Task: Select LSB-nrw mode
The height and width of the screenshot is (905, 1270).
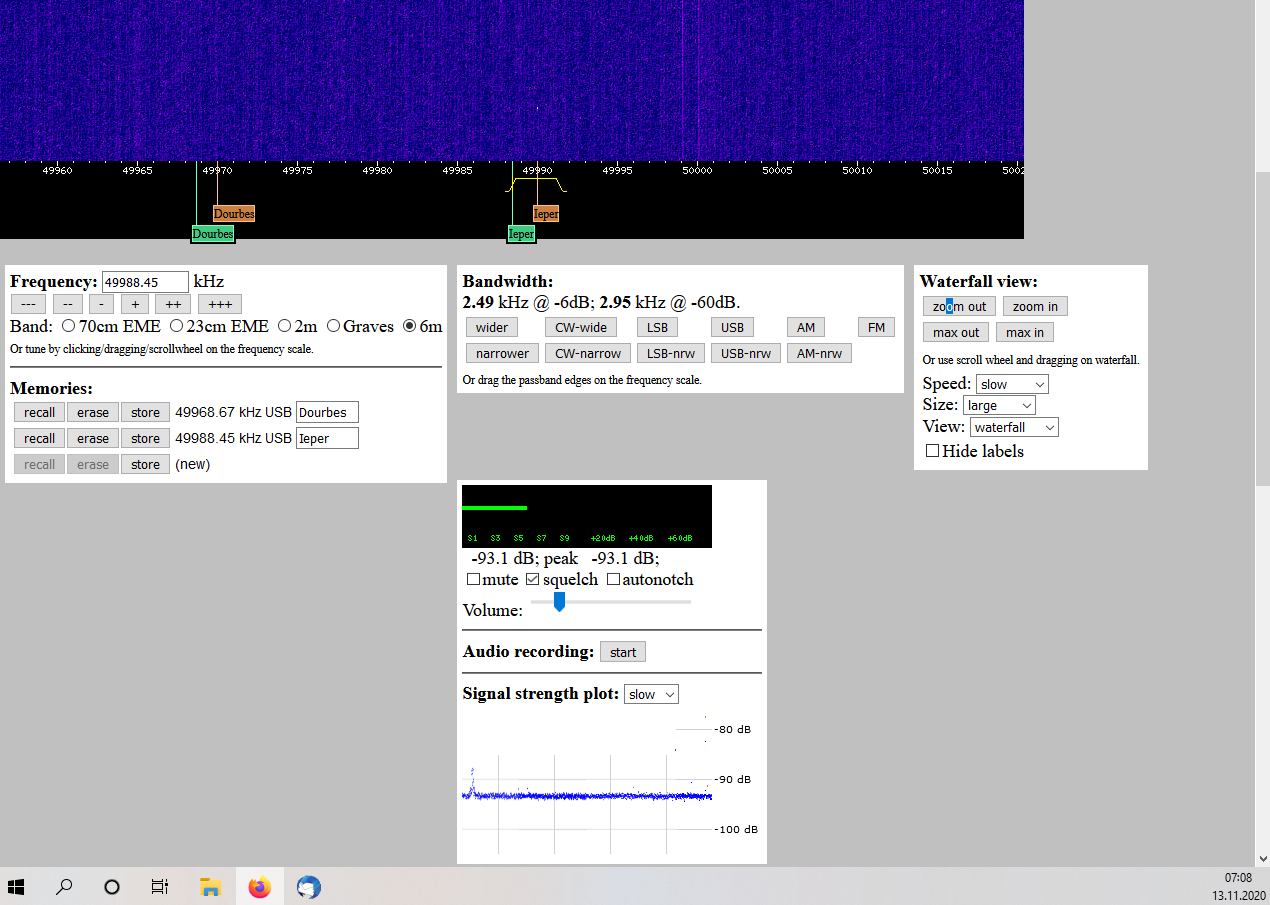Action: pyautogui.click(x=671, y=353)
